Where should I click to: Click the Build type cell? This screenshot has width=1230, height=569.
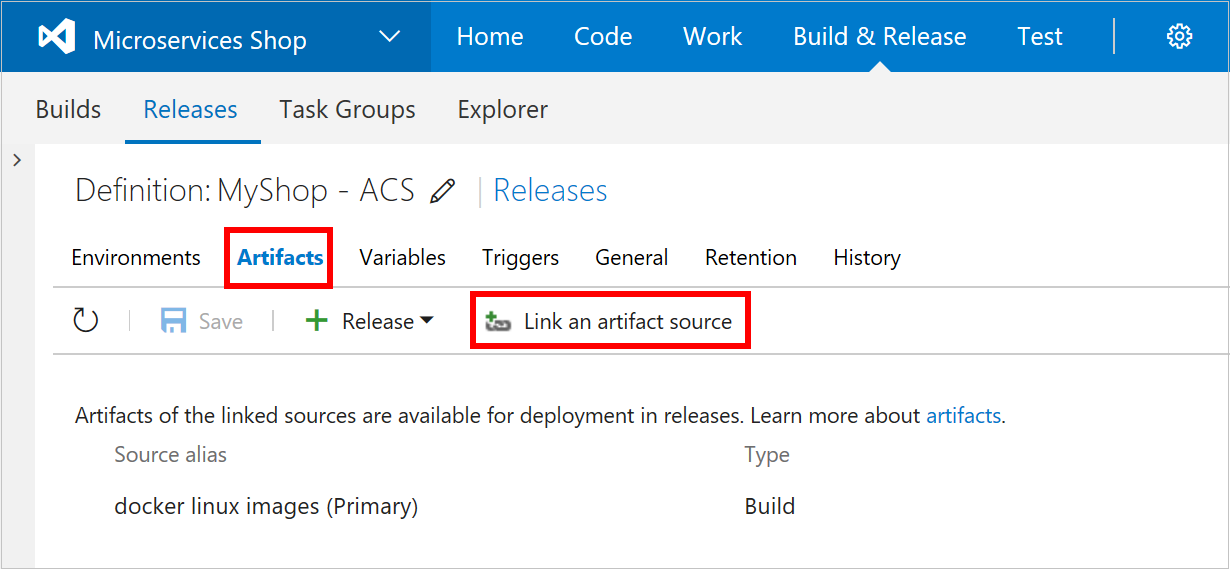click(770, 506)
